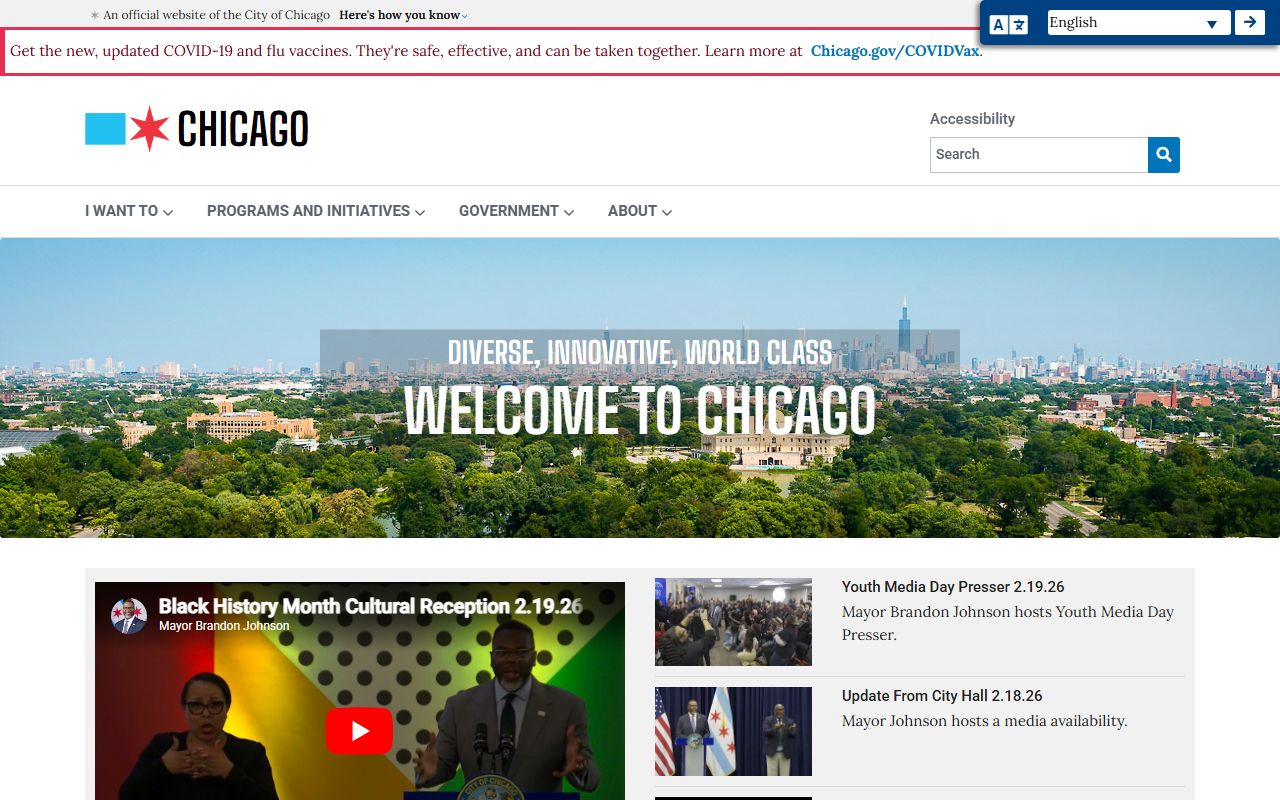Click the WELCOME TO CHICAGO hero heading
The width and height of the screenshot is (1280, 800).
point(640,409)
